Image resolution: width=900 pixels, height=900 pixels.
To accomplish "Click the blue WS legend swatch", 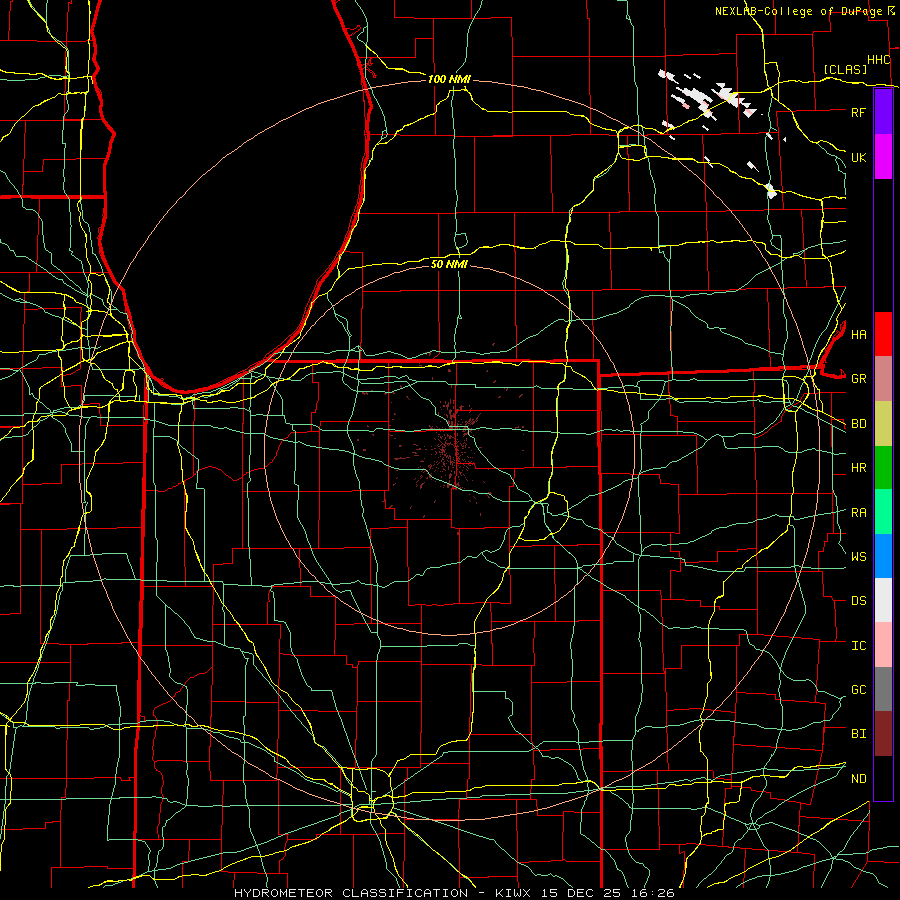I will (883, 556).
